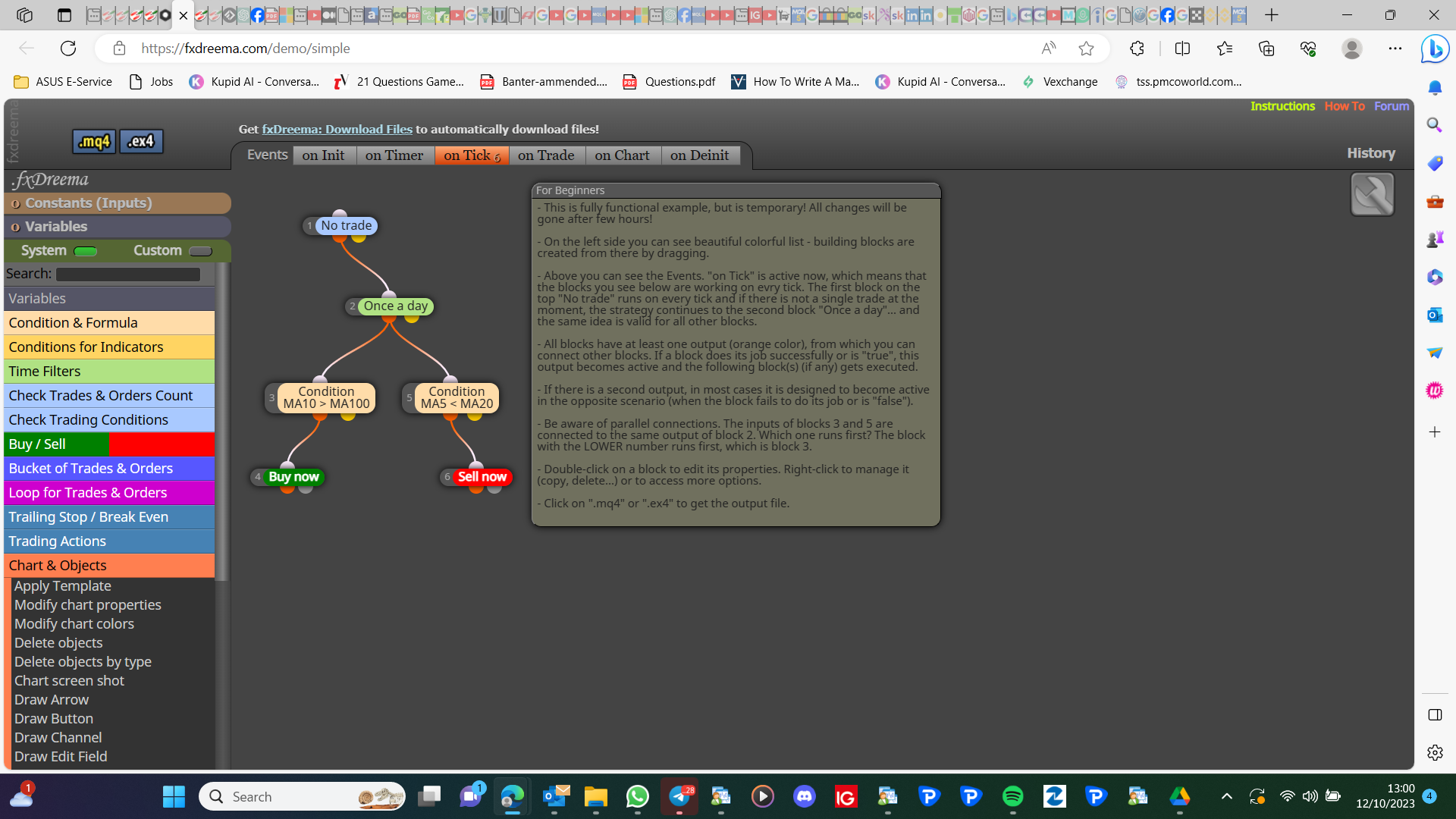The image size is (1456, 819).
Task: Open the How To link
Action: (1345, 106)
